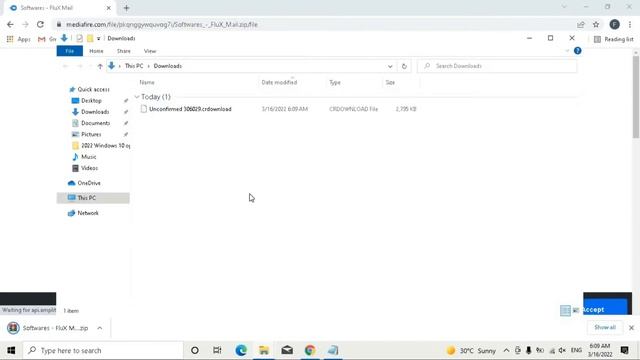Open the Chrome download item options arrow
Viewport: 640px width, 360px height.
[100, 328]
